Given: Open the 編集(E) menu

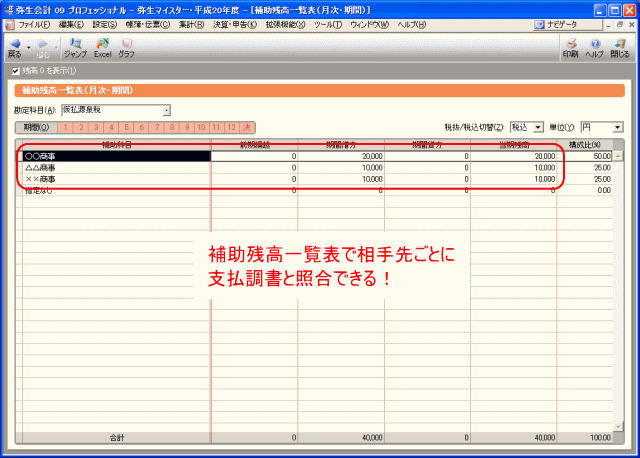Looking at the screenshot, I should [71, 25].
